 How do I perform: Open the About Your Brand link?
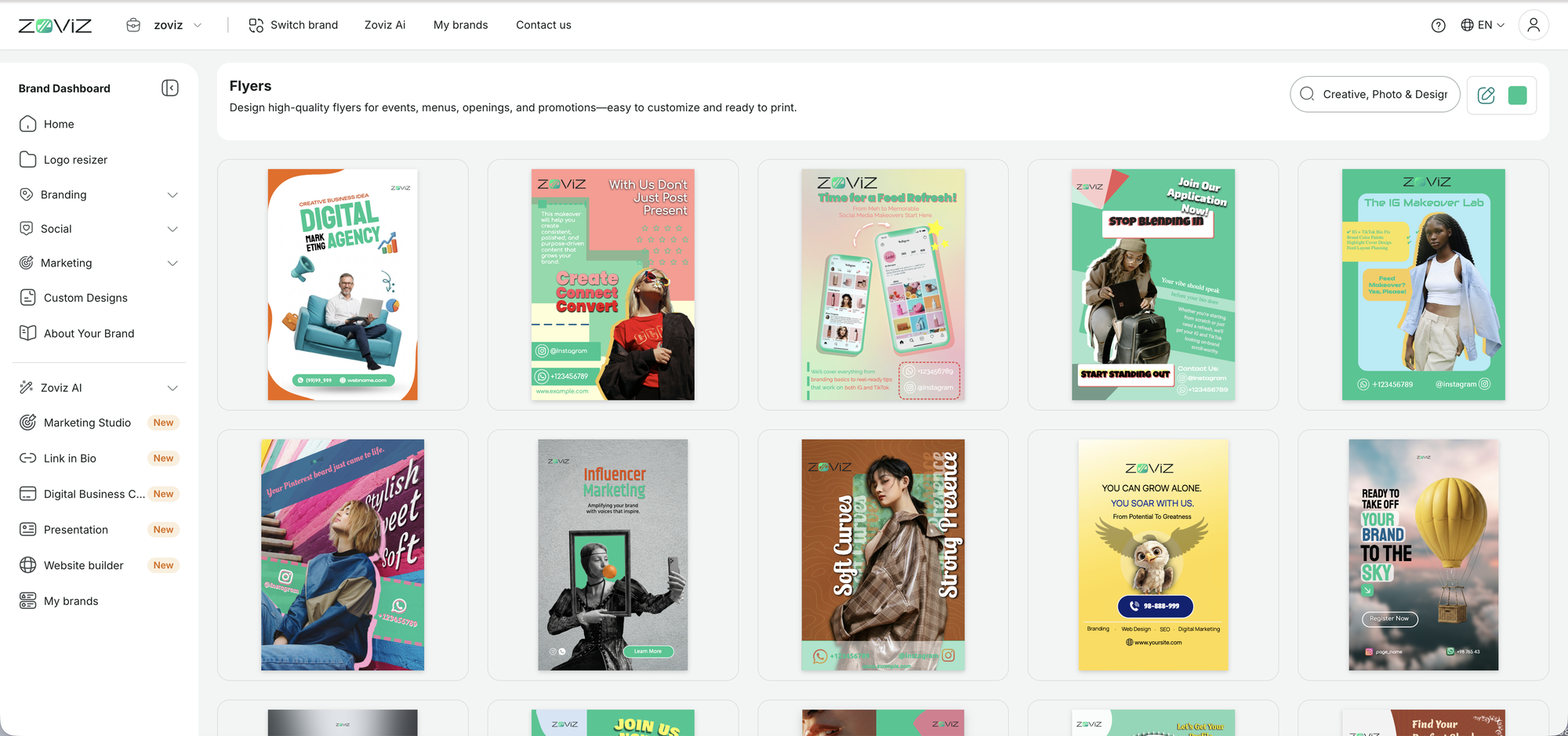(89, 333)
